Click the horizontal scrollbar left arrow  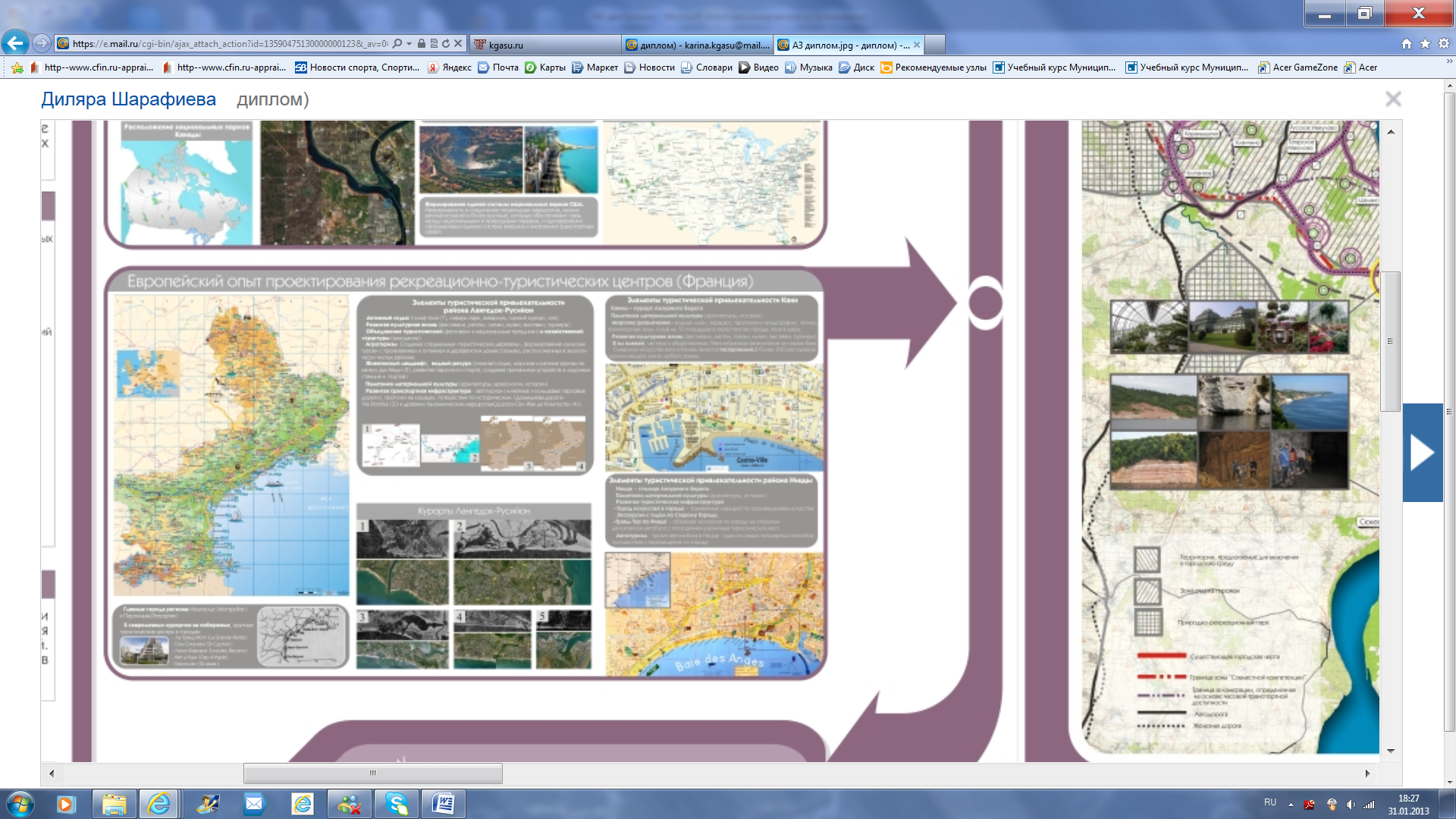52,773
